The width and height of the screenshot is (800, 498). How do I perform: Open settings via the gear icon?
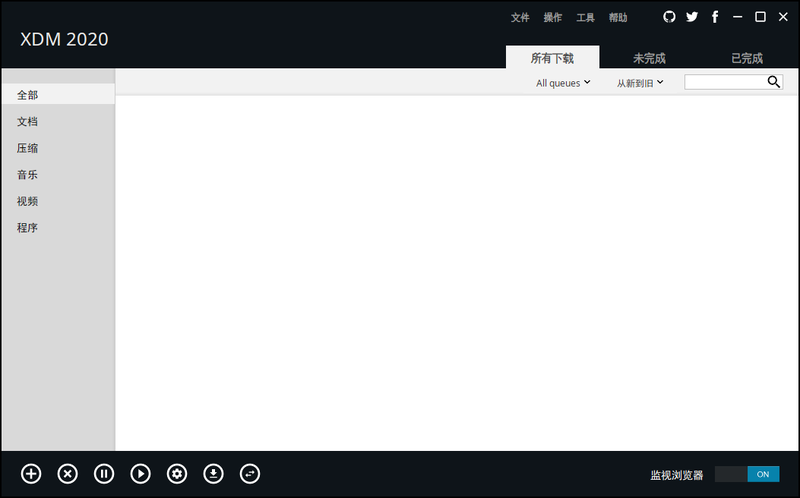[177, 474]
